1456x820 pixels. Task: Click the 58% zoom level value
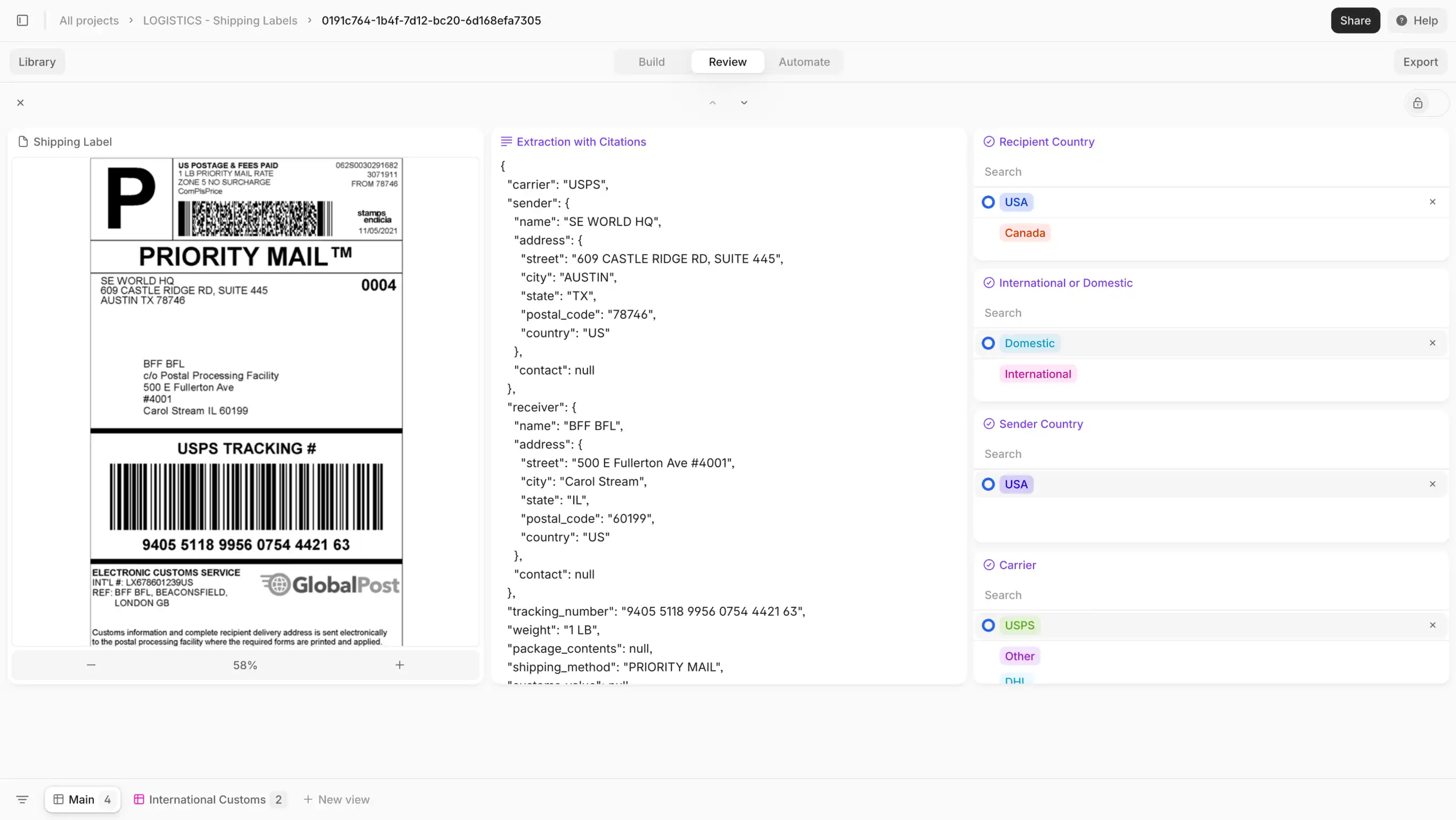(x=245, y=665)
